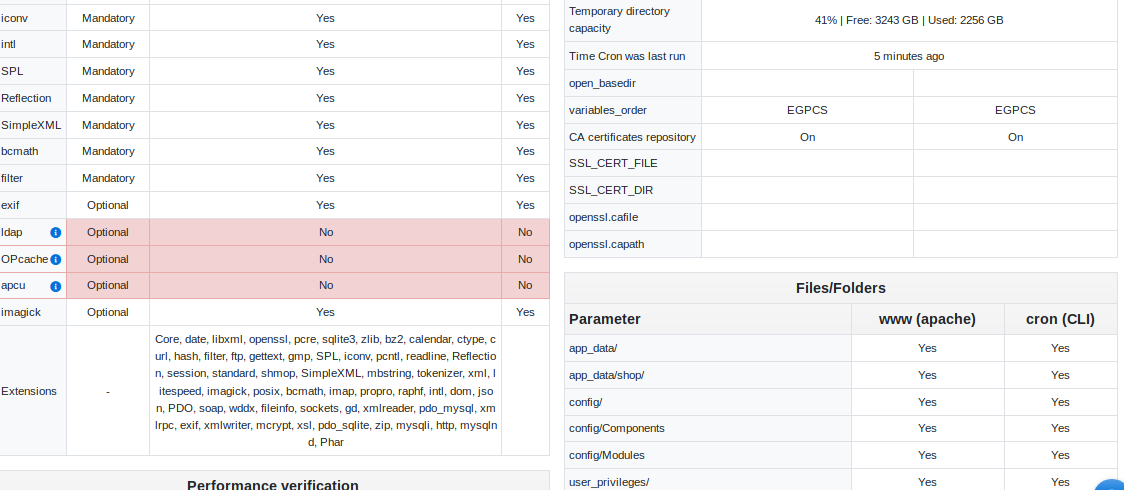Screen dimensions: 1124x490
Task: Click the wide No cell for ldap
Action: (325, 232)
